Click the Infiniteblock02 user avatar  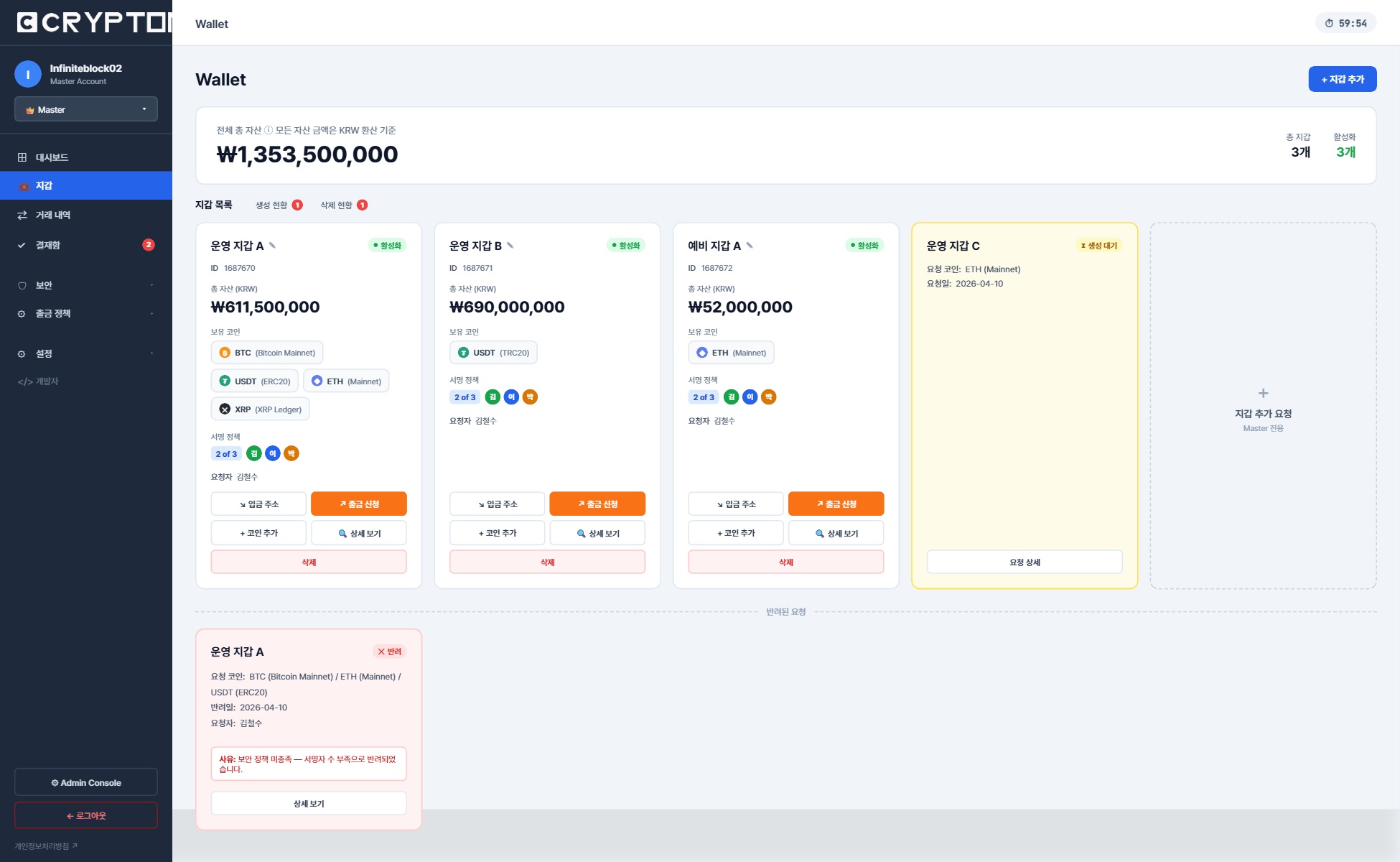(x=28, y=74)
